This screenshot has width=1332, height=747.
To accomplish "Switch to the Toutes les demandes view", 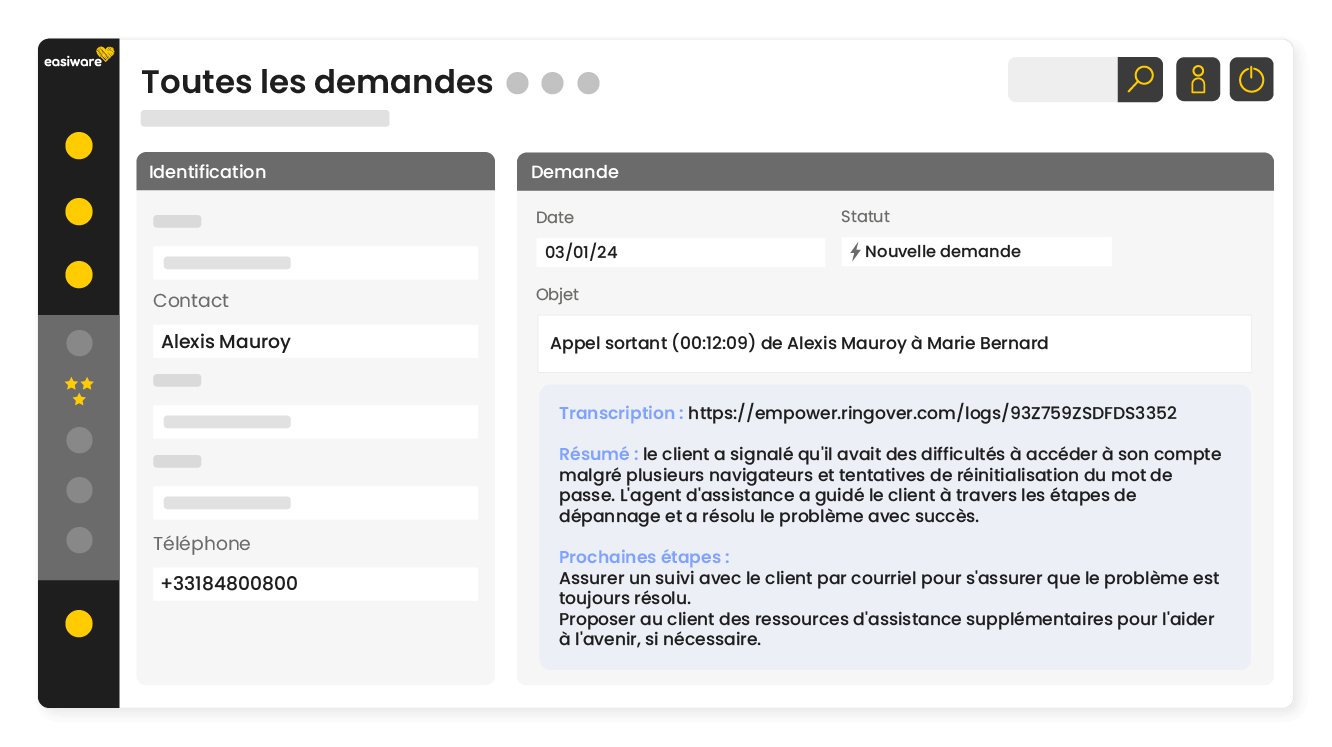I will (316, 82).
